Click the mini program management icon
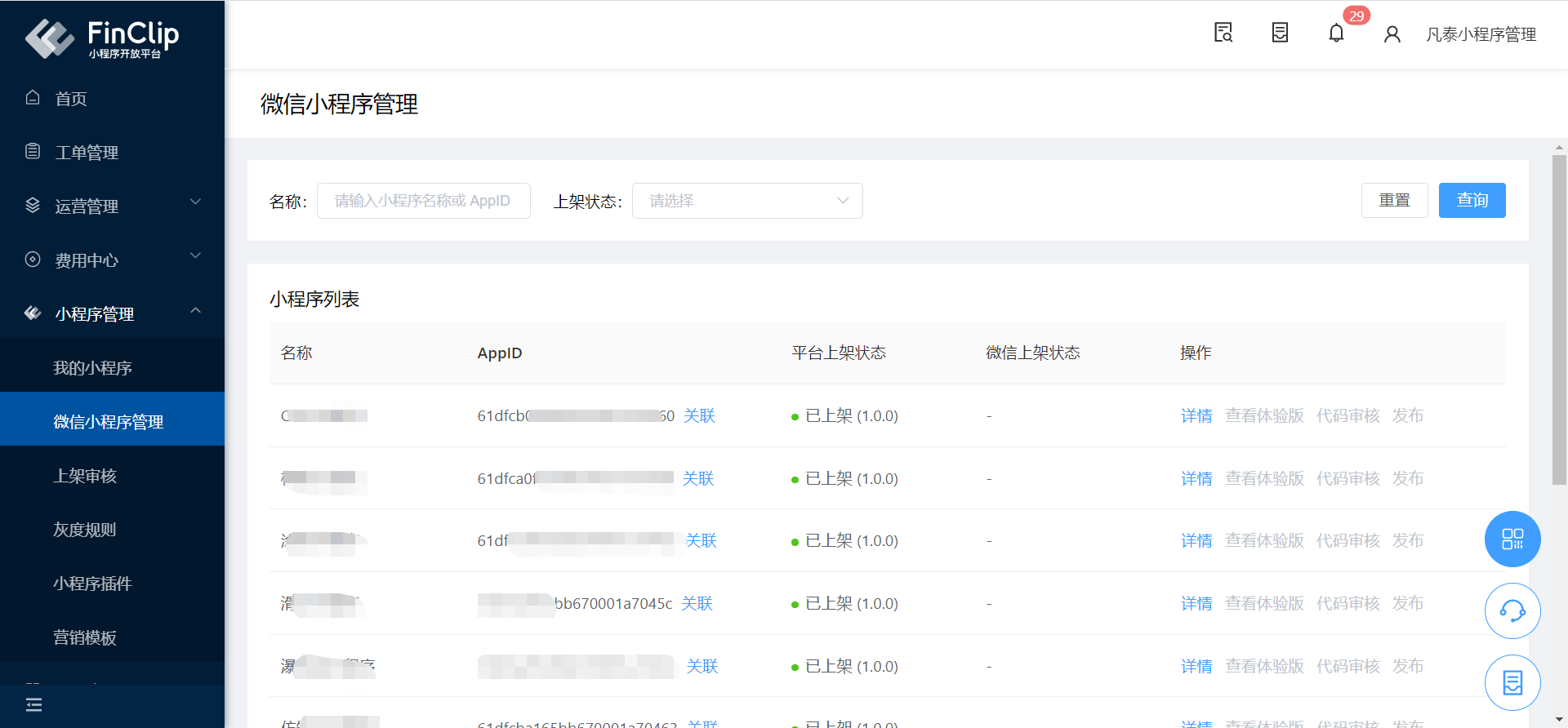This screenshot has height=728, width=1568. click(x=33, y=313)
